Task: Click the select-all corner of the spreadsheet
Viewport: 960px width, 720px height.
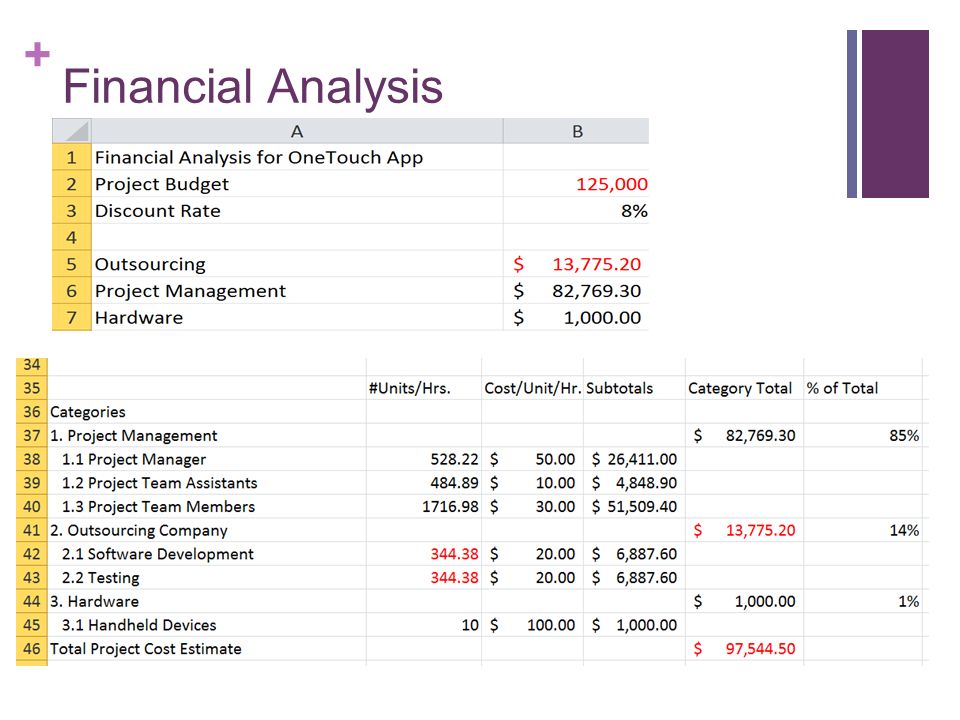Action: [72, 131]
